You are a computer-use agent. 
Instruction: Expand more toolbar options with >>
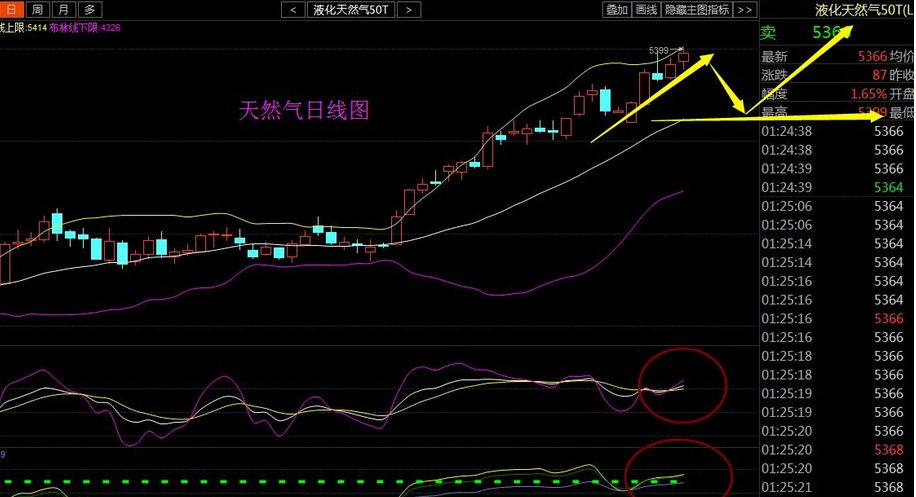745,9
